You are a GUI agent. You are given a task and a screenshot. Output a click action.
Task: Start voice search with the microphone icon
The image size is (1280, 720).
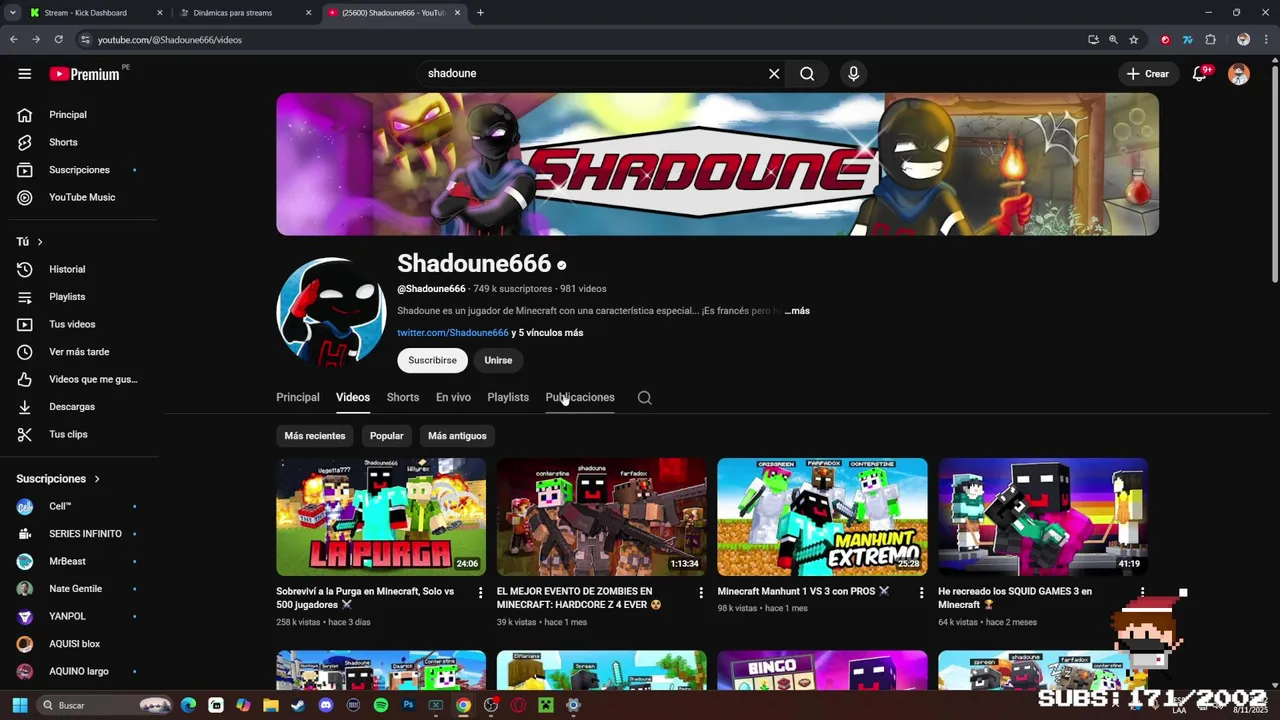(x=853, y=74)
